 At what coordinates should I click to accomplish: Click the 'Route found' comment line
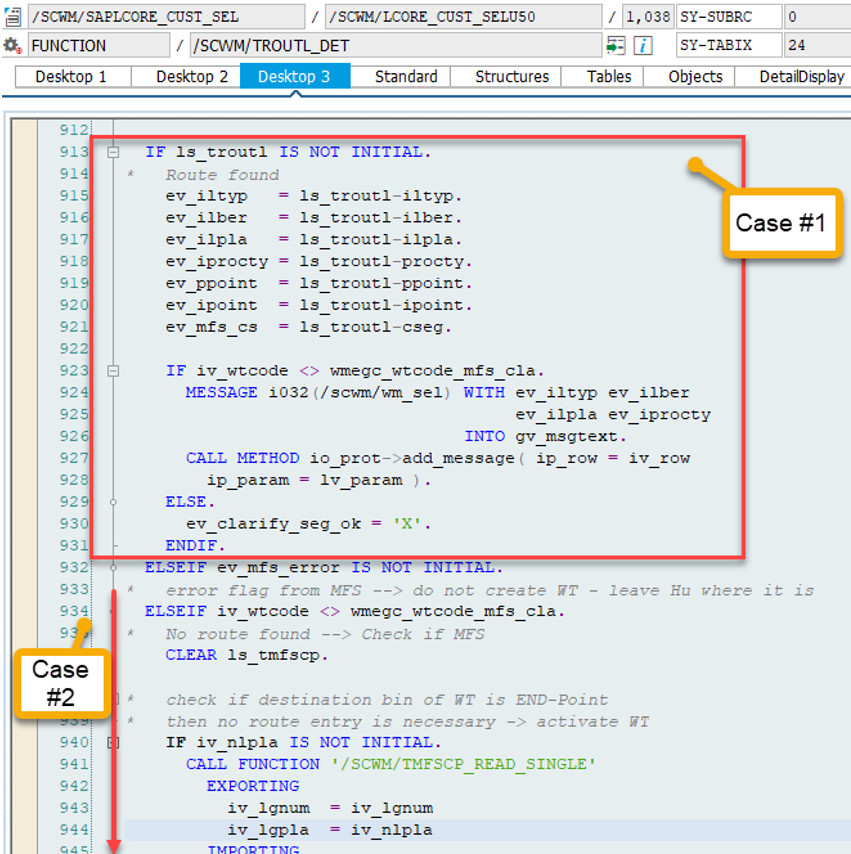click(x=222, y=175)
